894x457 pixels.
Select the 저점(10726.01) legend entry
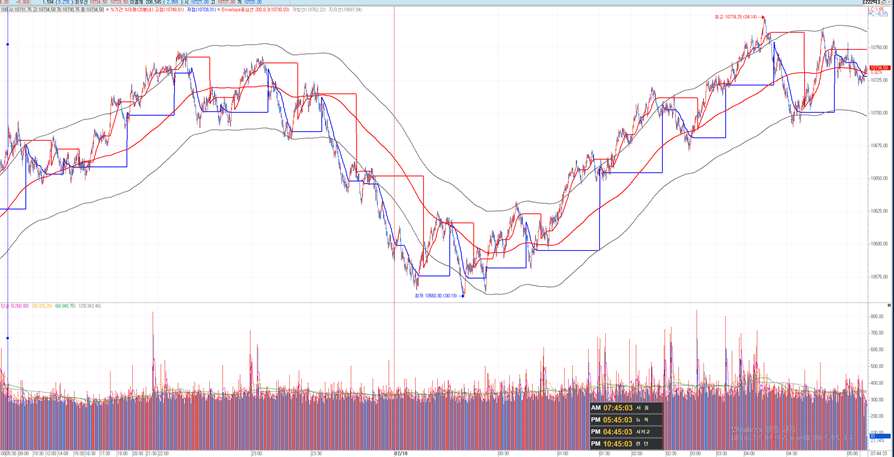[201, 10]
